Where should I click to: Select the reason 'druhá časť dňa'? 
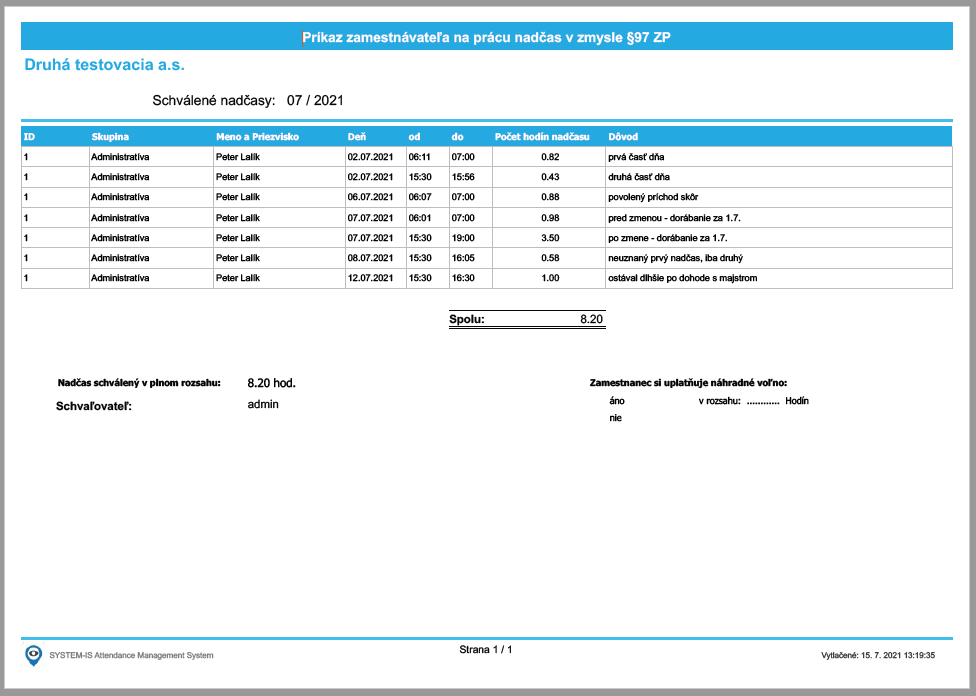click(x=639, y=177)
